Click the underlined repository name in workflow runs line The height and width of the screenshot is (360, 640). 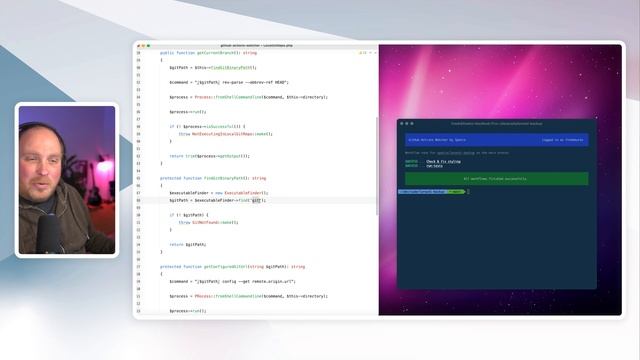coord(456,153)
